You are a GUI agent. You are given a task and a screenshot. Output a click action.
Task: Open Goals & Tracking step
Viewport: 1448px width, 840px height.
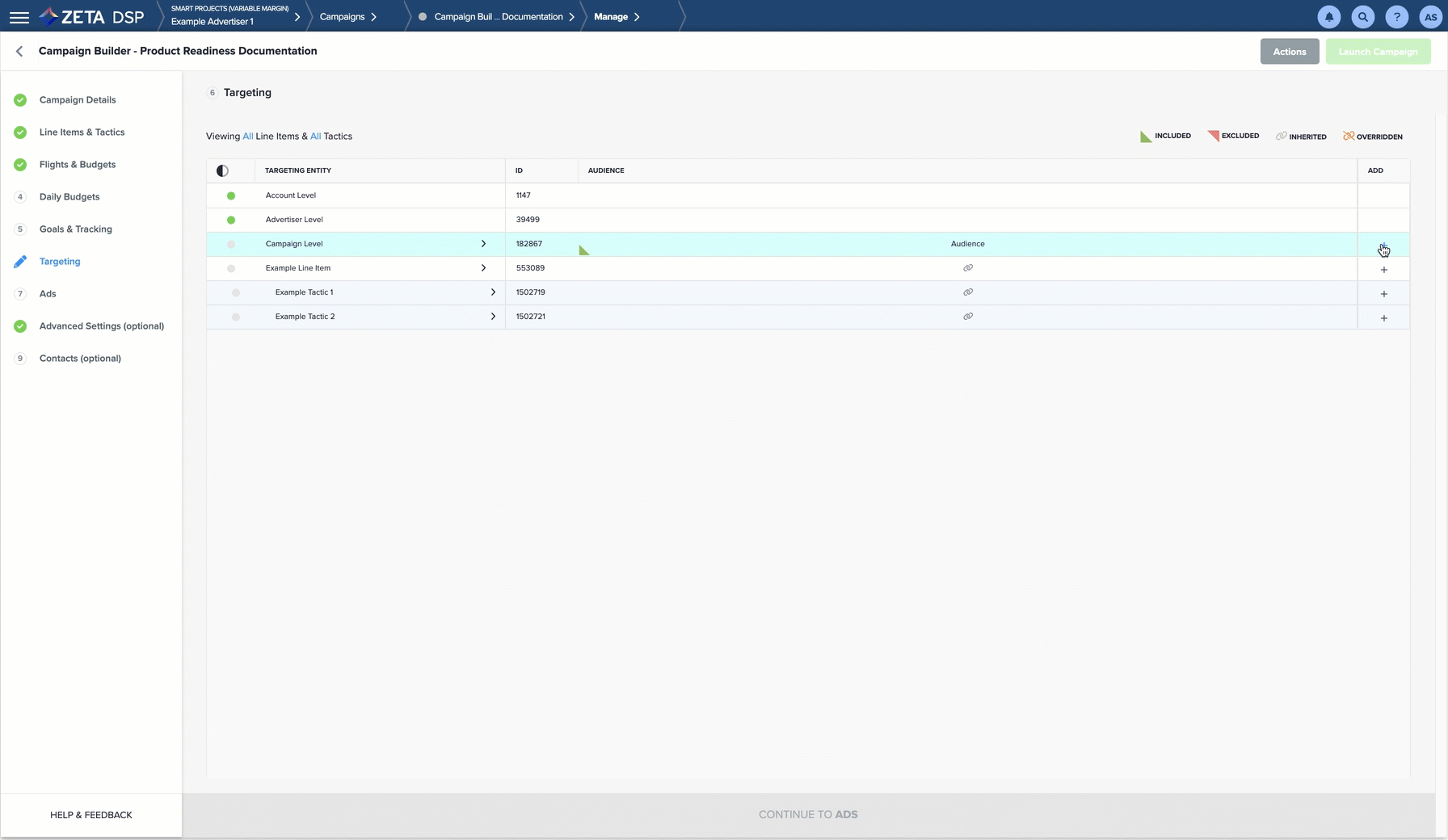[75, 229]
